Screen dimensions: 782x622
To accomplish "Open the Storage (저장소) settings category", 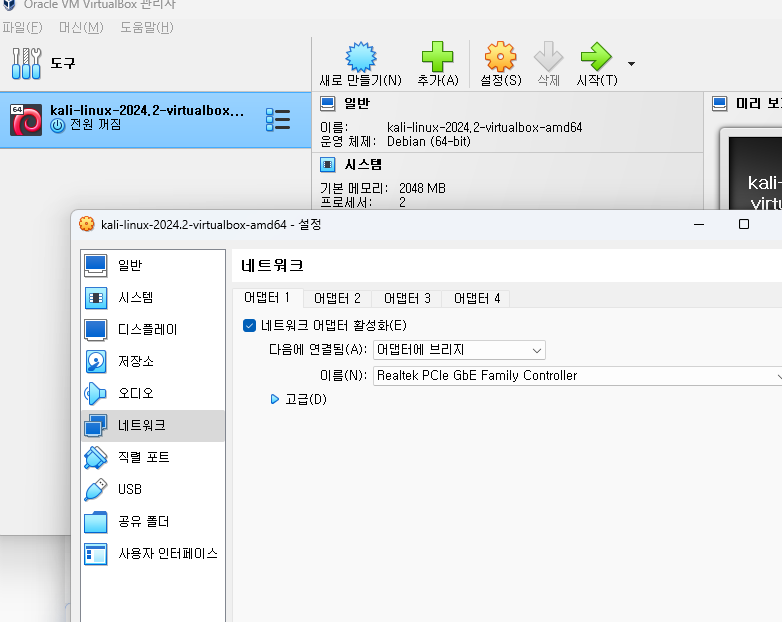I will coord(153,362).
